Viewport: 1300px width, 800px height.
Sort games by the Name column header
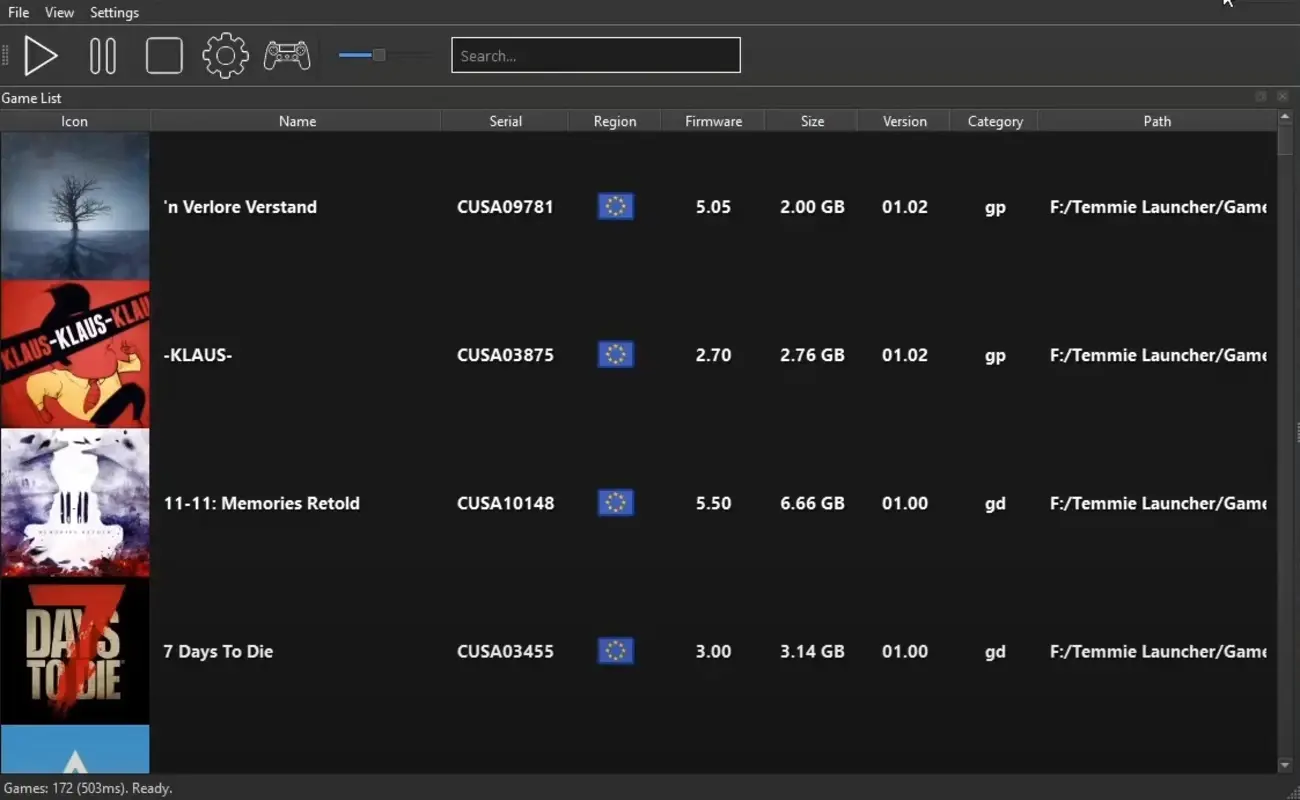click(297, 120)
